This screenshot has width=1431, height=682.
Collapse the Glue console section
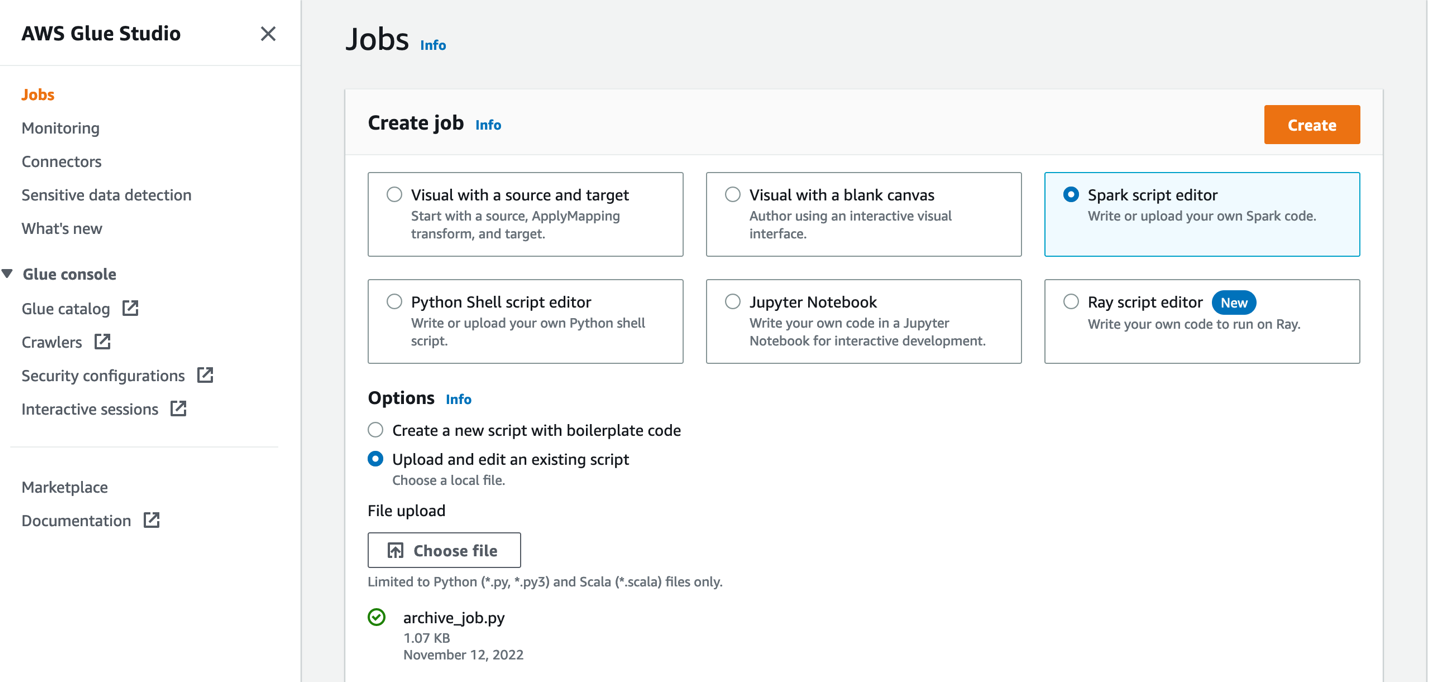pyautogui.click(x=8, y=274)
